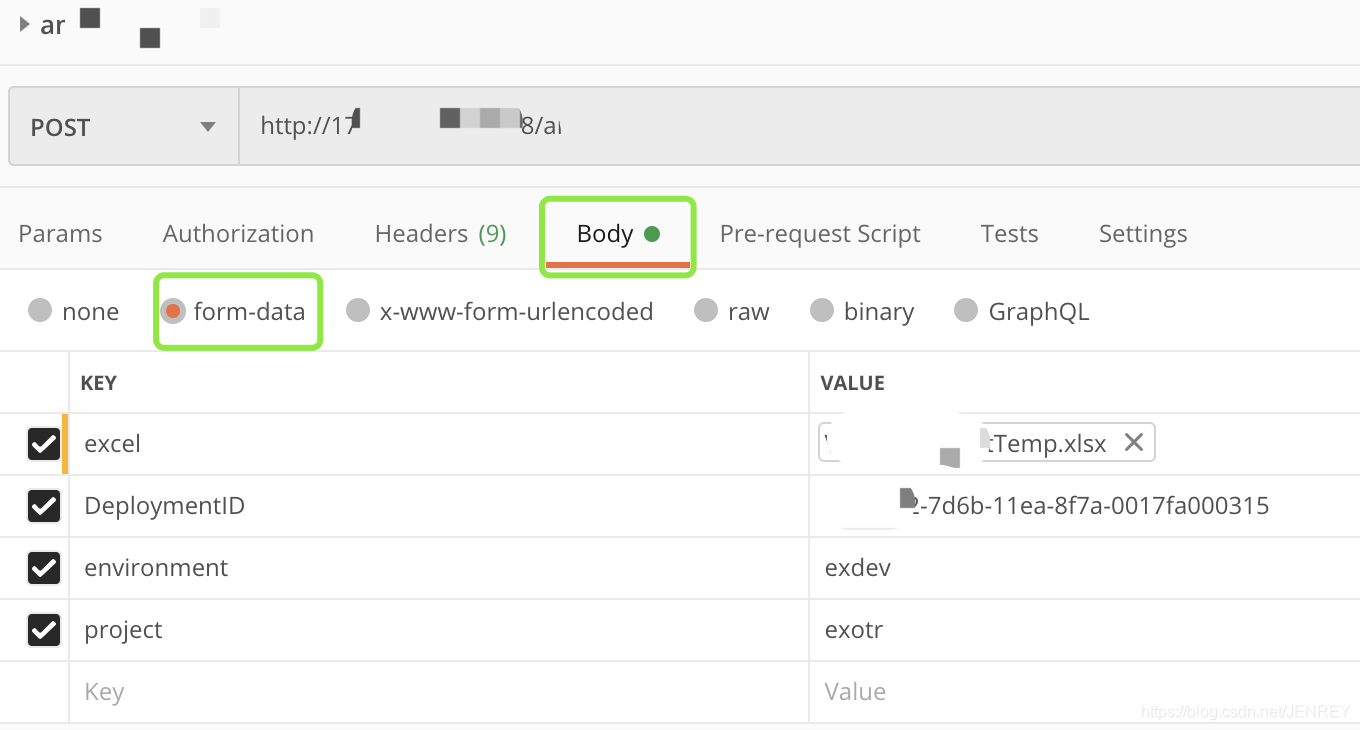This screenshot has height=730, width=1360.
Task: Select form-data body type
Action: click(x=174, y=311)
